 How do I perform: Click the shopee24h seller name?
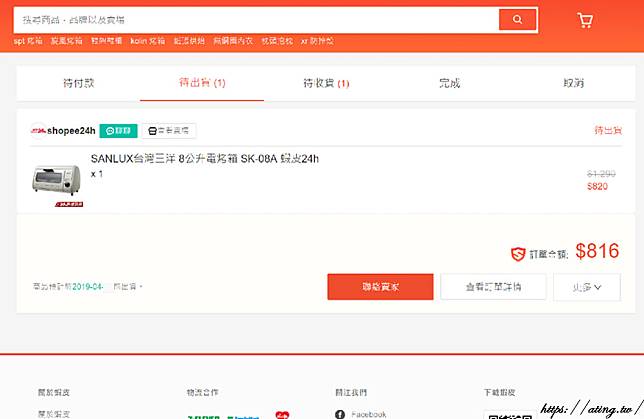71,131
